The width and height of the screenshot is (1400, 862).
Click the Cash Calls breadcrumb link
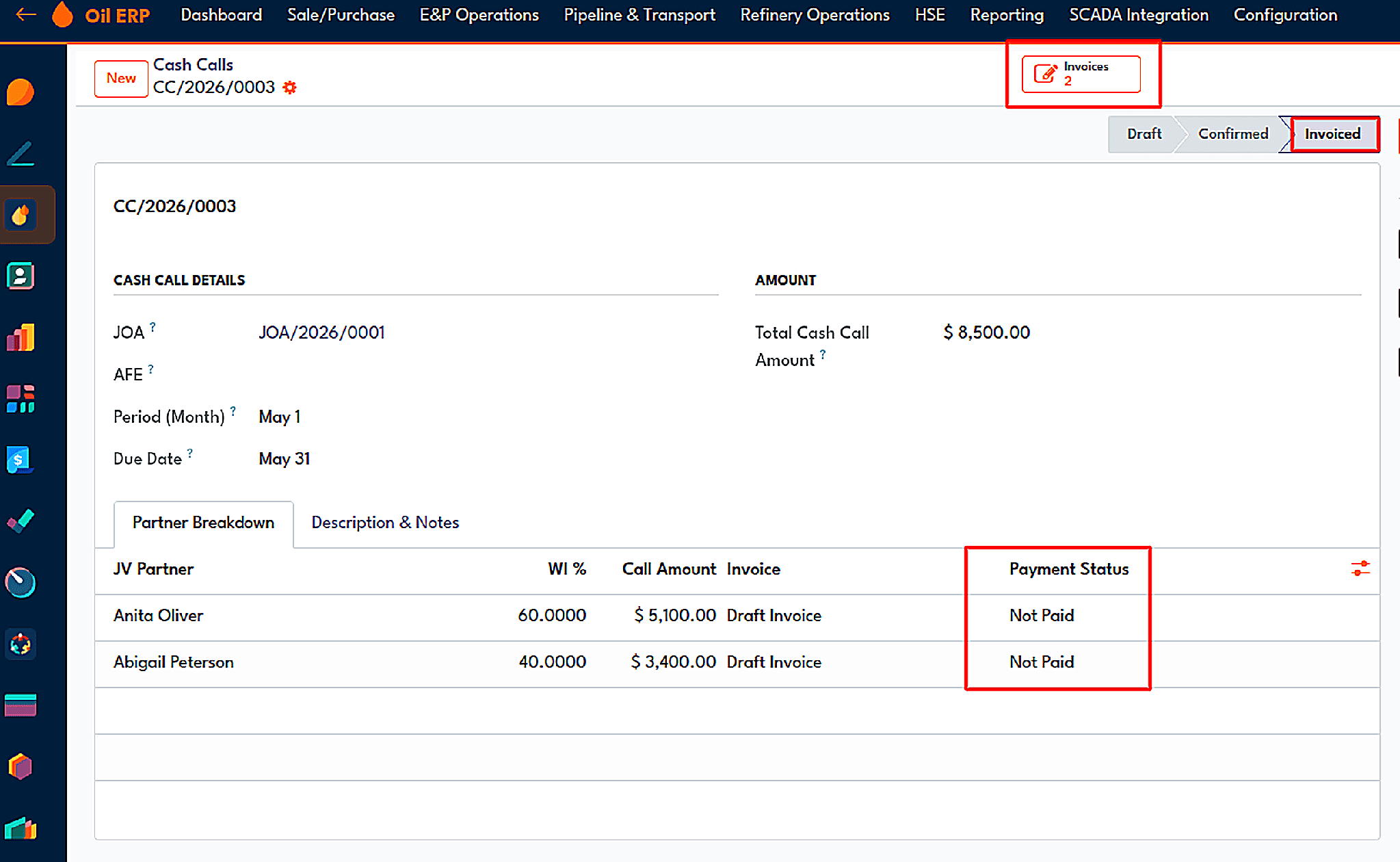[193, 65]
